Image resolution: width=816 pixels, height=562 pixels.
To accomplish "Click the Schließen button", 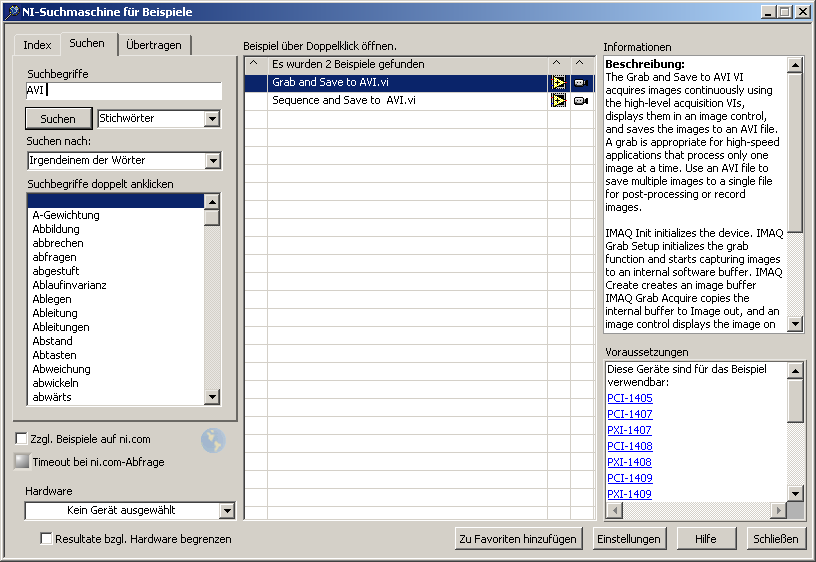I will click(776, 539).
